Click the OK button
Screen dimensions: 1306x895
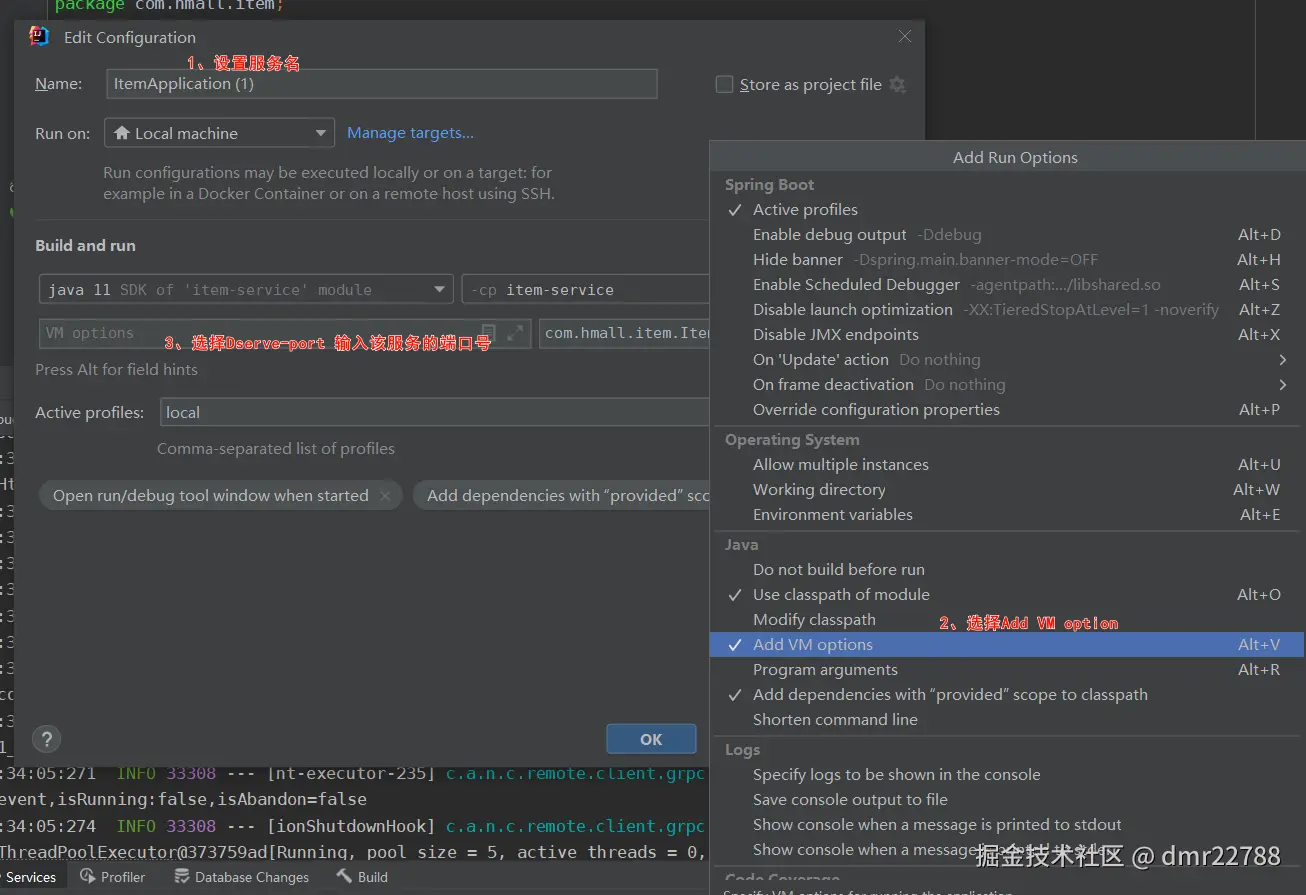pos(651,739)
